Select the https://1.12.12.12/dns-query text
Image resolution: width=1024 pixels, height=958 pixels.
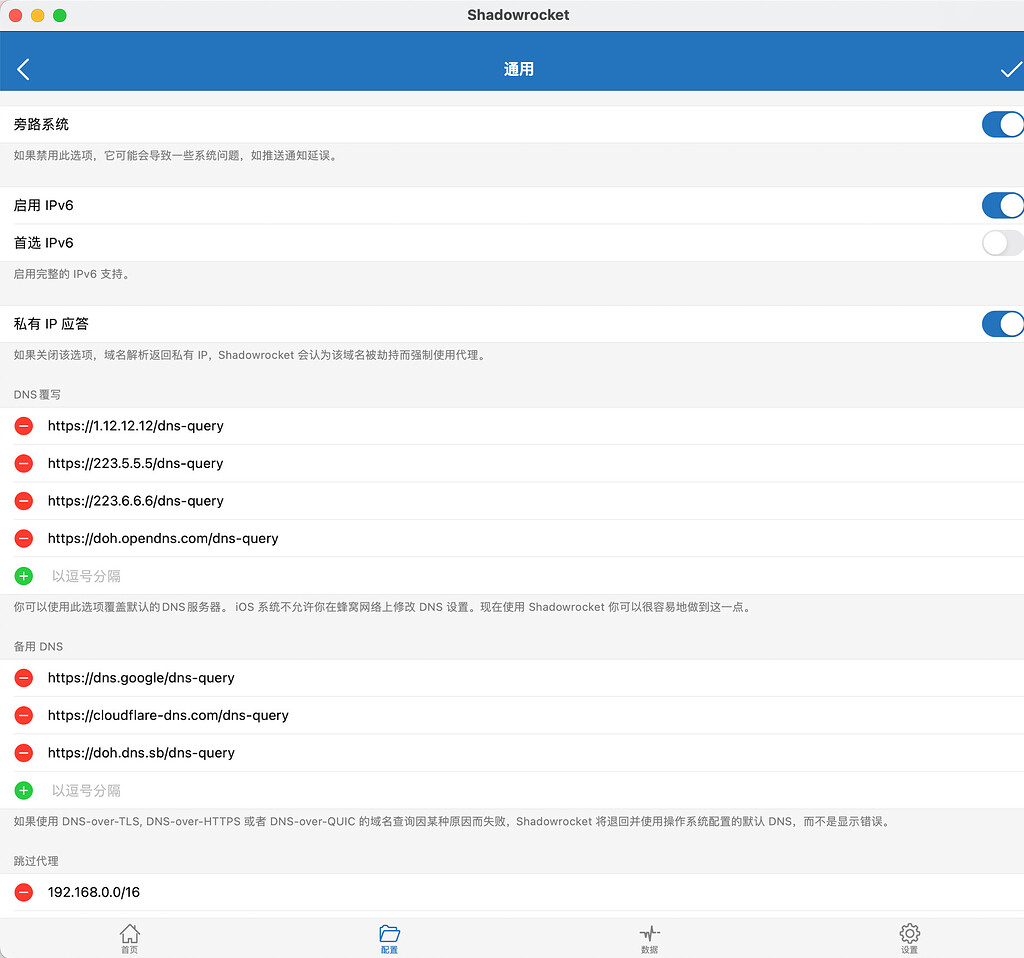(x=136, y=426)
